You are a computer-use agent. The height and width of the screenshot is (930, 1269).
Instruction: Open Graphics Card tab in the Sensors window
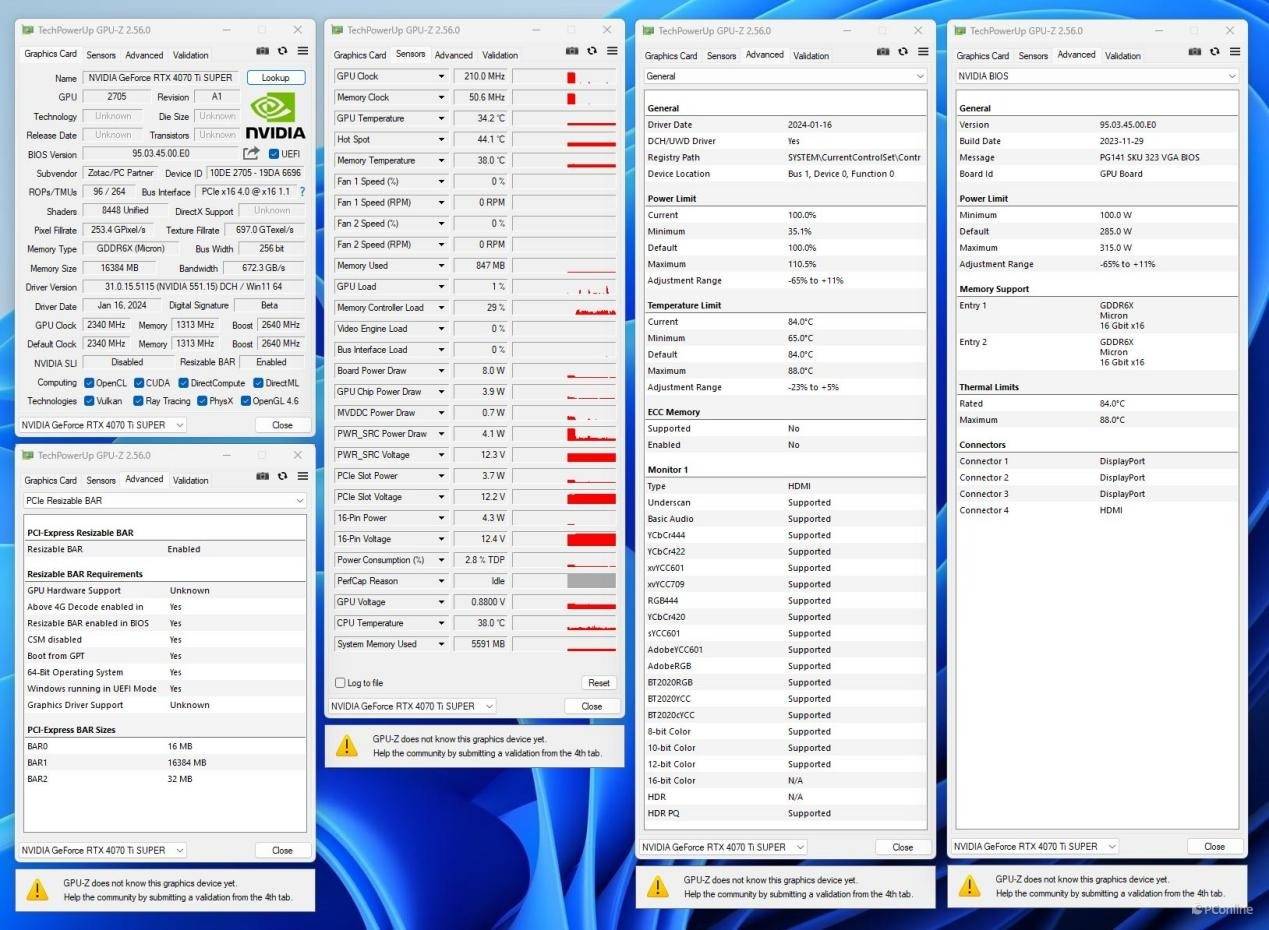coord(360,55)
